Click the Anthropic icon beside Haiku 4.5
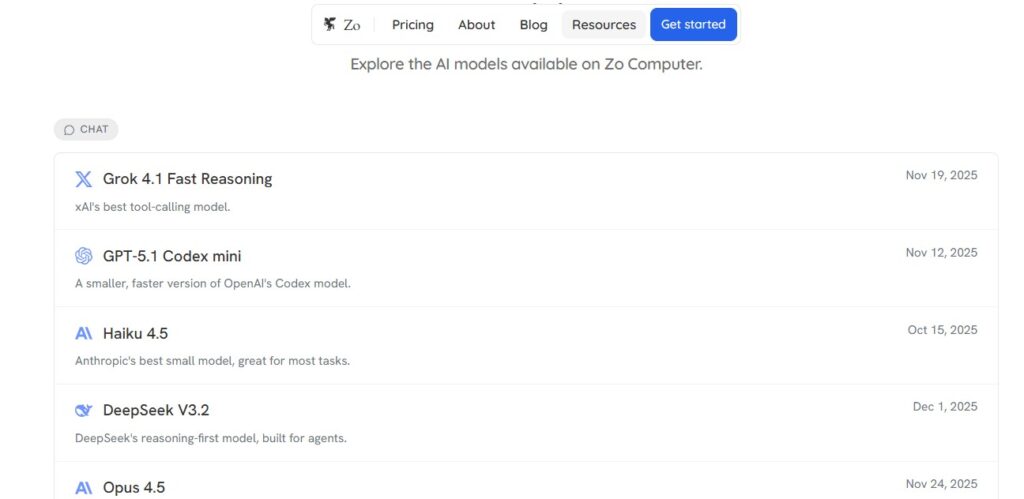Viewport: 1024px width, 499px height. pyautogui.click(x=84, y=333)
